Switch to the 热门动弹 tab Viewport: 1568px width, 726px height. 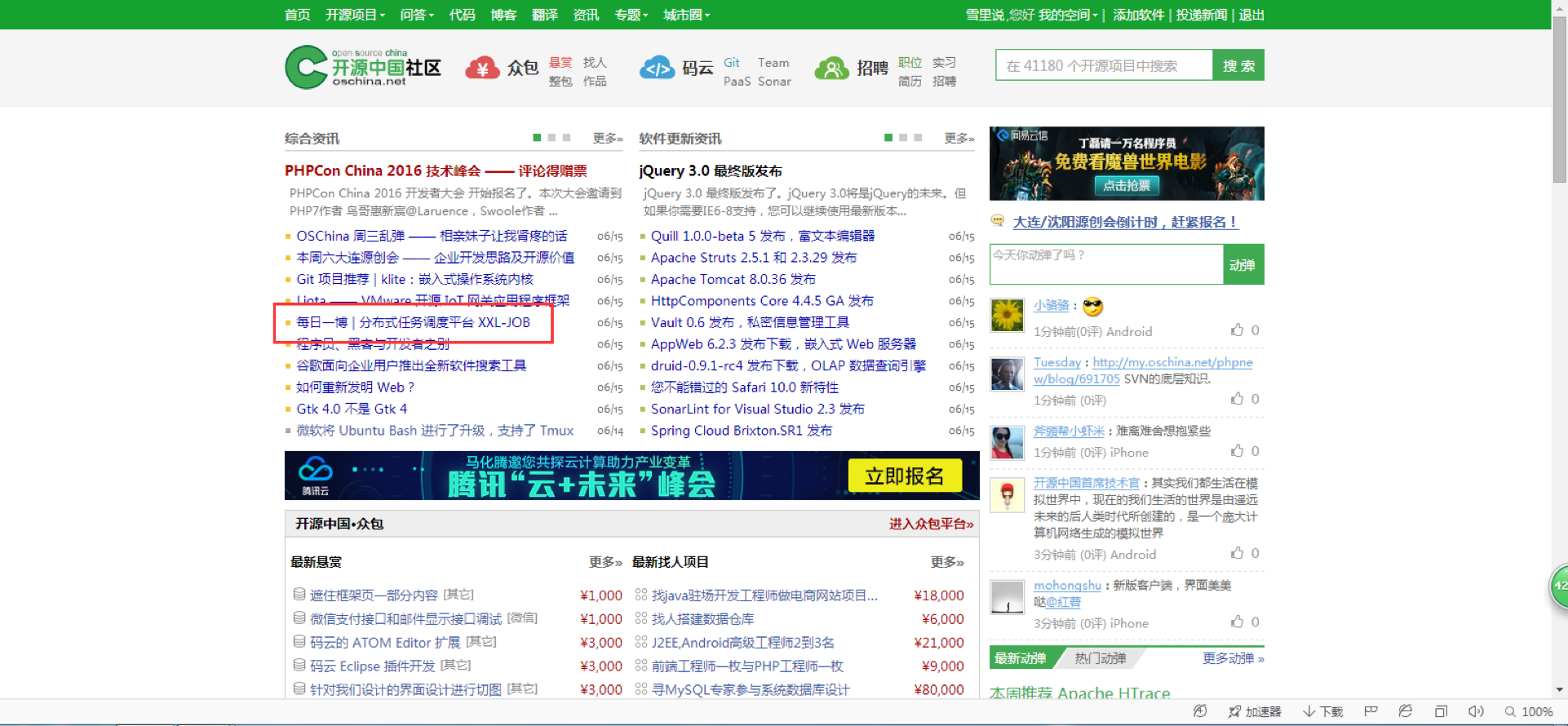pos(1100,658)
